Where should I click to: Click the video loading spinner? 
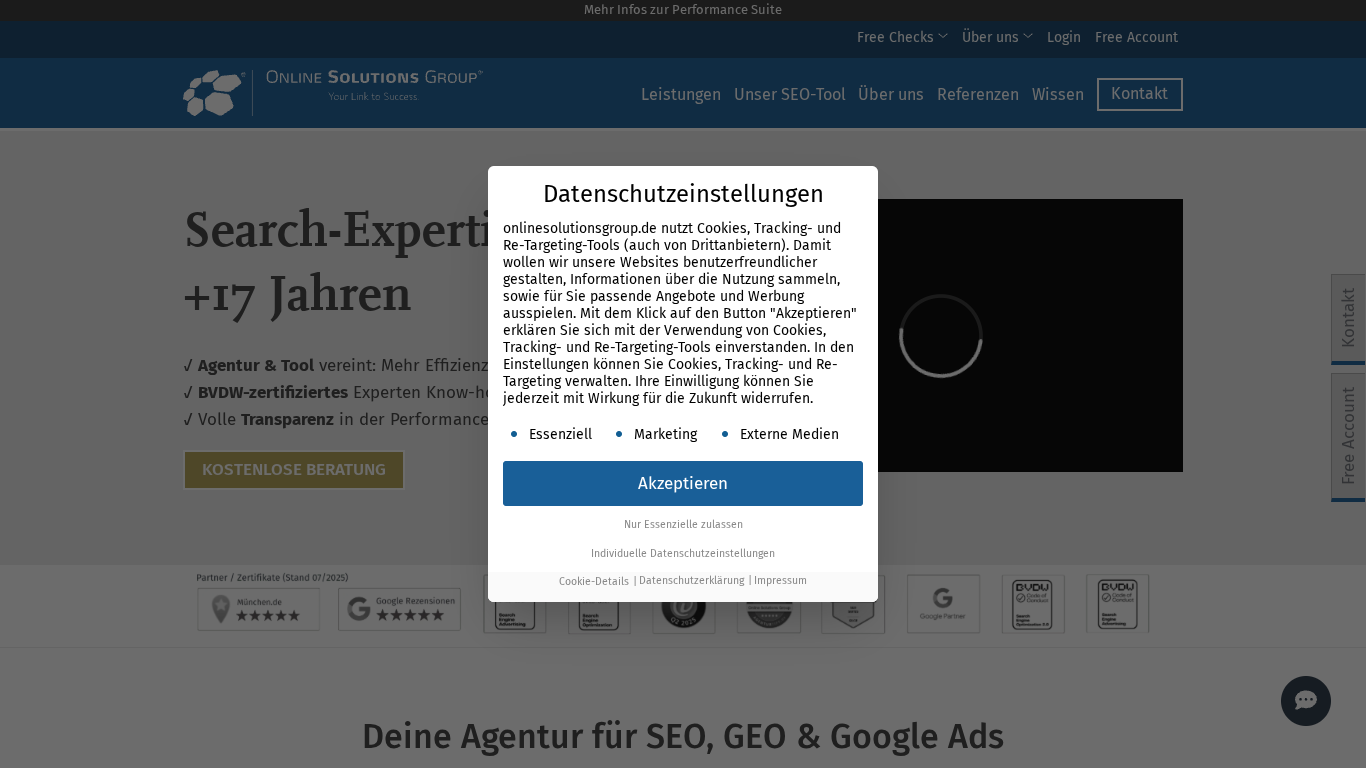[x=941, y=335]
